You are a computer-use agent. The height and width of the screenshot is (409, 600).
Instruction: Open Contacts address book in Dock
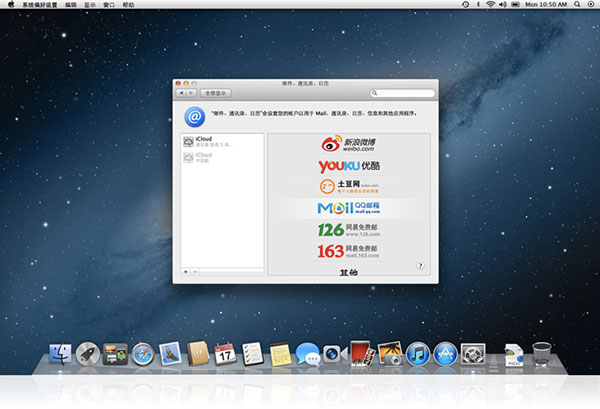tap(198, 354)
